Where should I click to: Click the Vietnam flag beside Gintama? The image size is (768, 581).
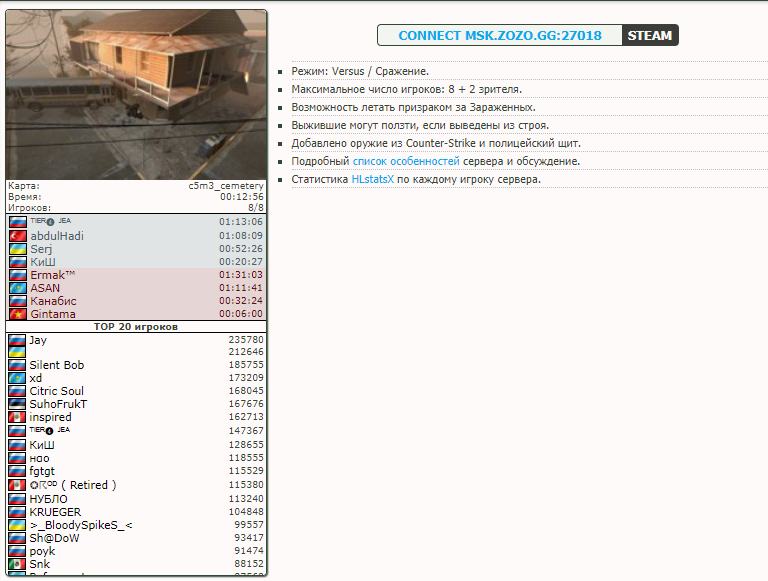[x=18, y=314]
